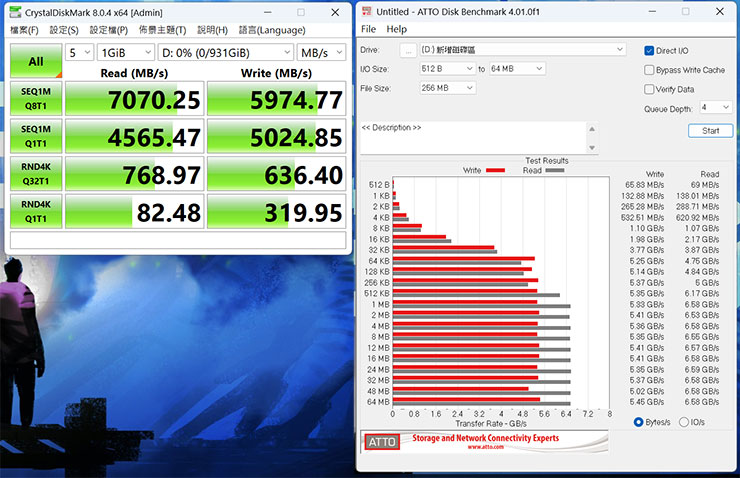Open the 佈景主題(T) menu
The width and height of the screenshot is (740, 478).
[x=162, y=30]
